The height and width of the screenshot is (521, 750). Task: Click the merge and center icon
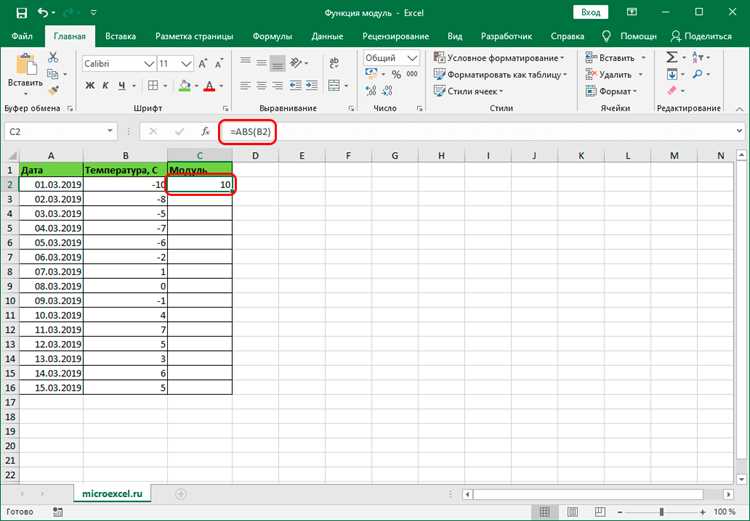(334, 86)
